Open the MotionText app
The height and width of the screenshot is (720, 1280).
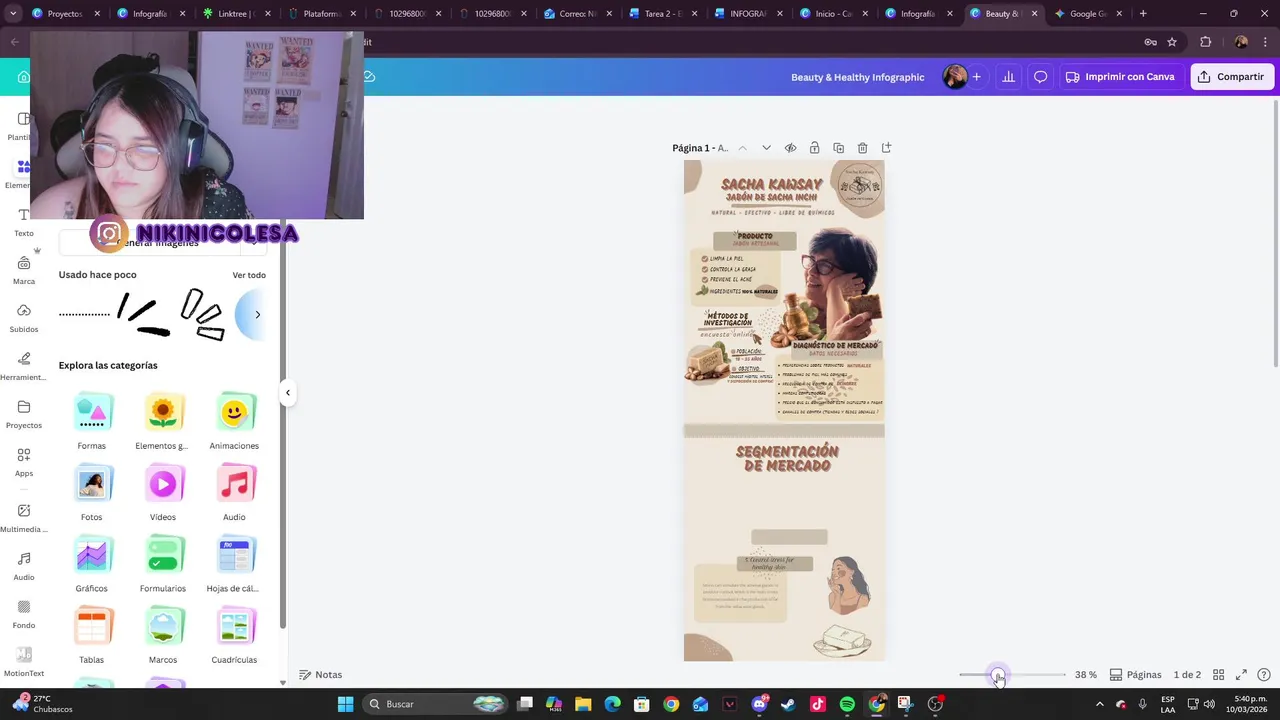24,662
